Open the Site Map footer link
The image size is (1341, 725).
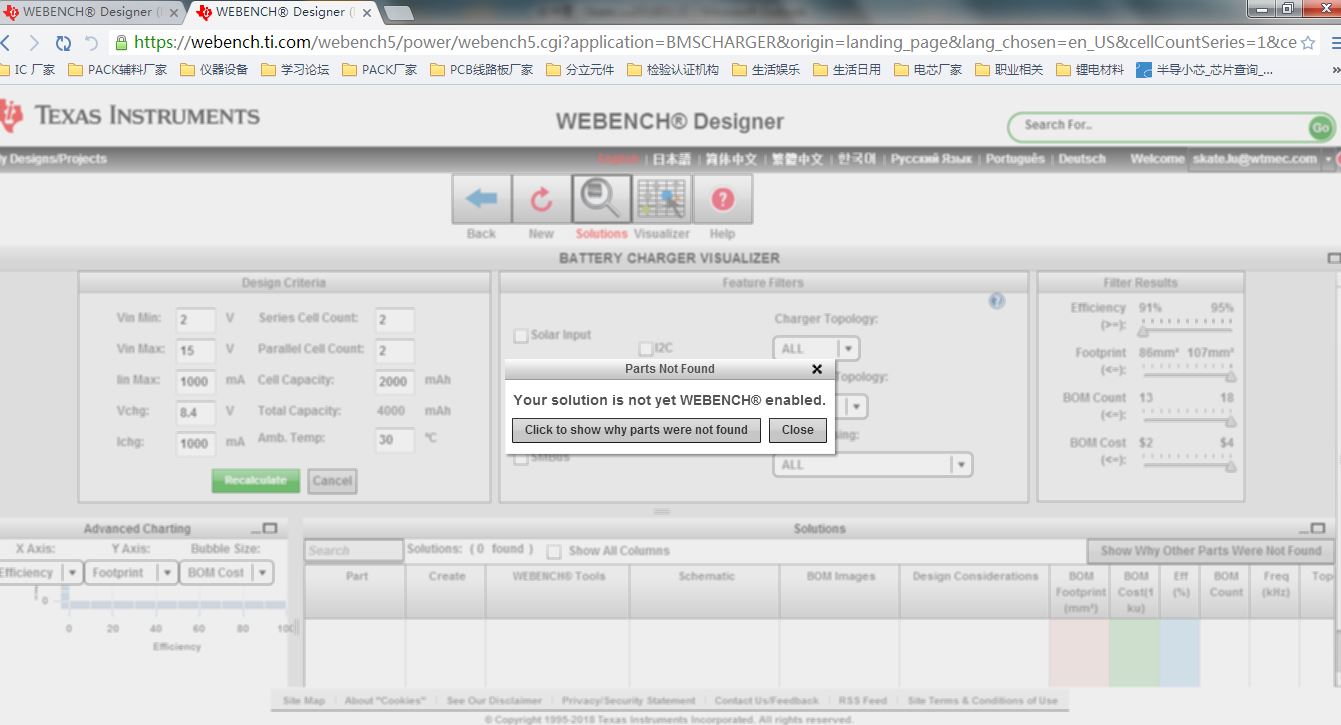pos(304,701)
